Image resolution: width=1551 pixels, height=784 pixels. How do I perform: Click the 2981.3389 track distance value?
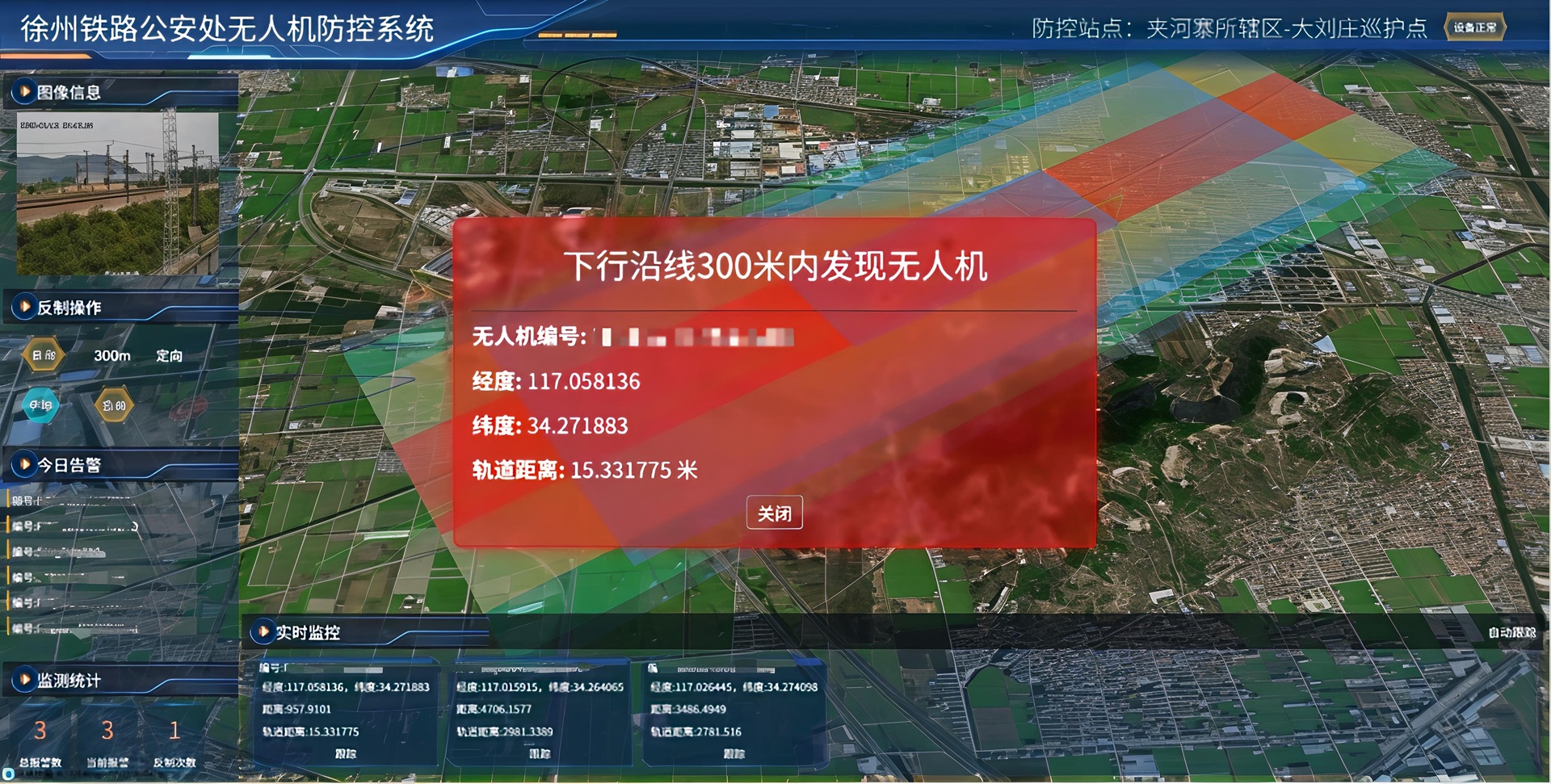point(526,732)
